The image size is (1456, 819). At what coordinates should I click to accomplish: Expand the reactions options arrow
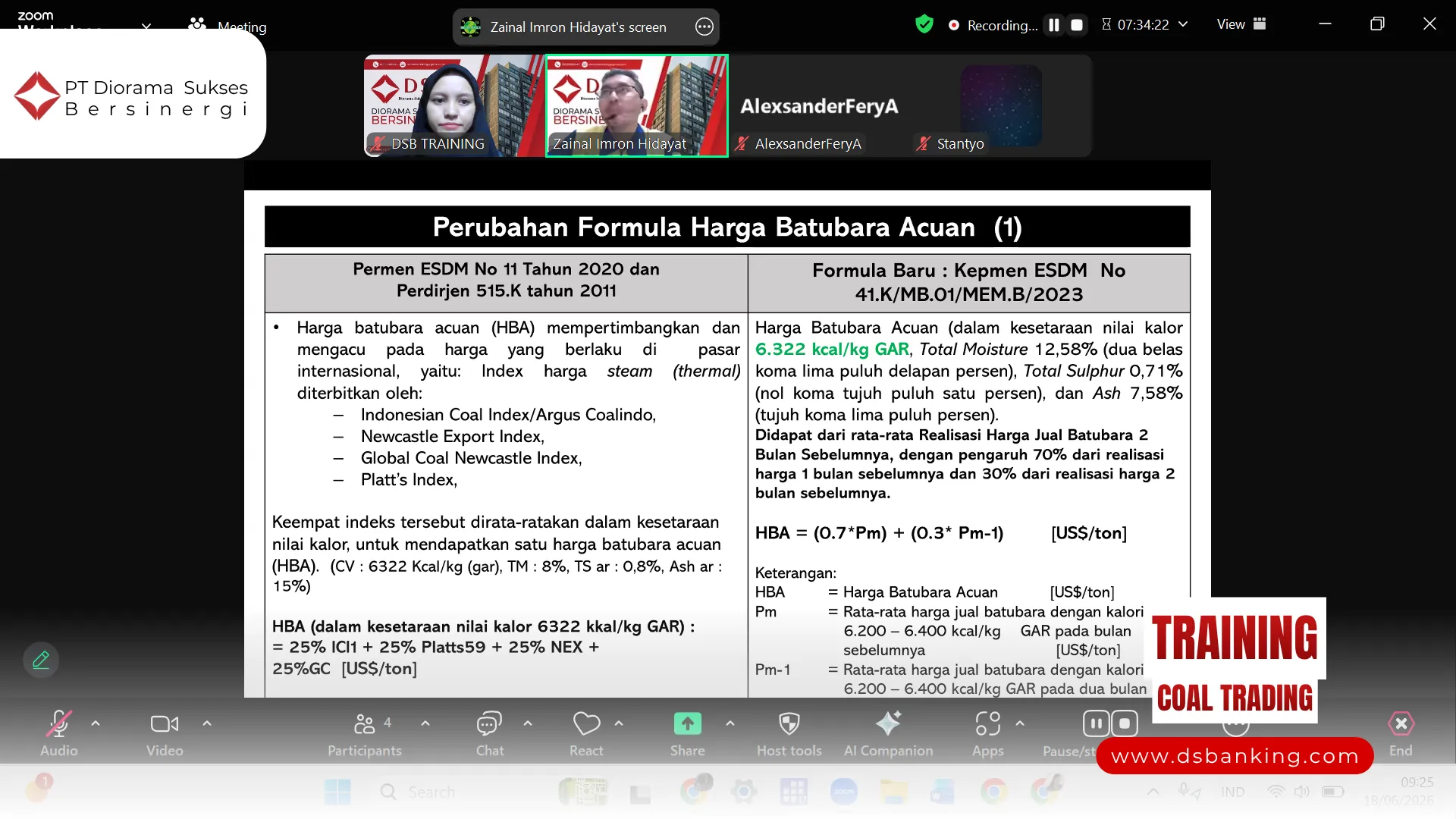coord(619,723)
